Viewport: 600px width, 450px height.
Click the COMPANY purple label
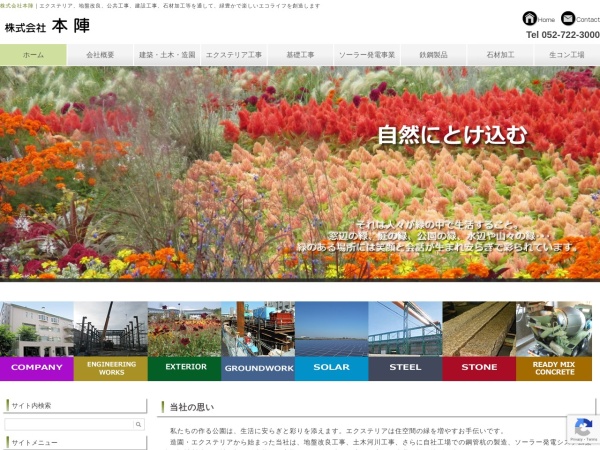click(x=37, y=368)
